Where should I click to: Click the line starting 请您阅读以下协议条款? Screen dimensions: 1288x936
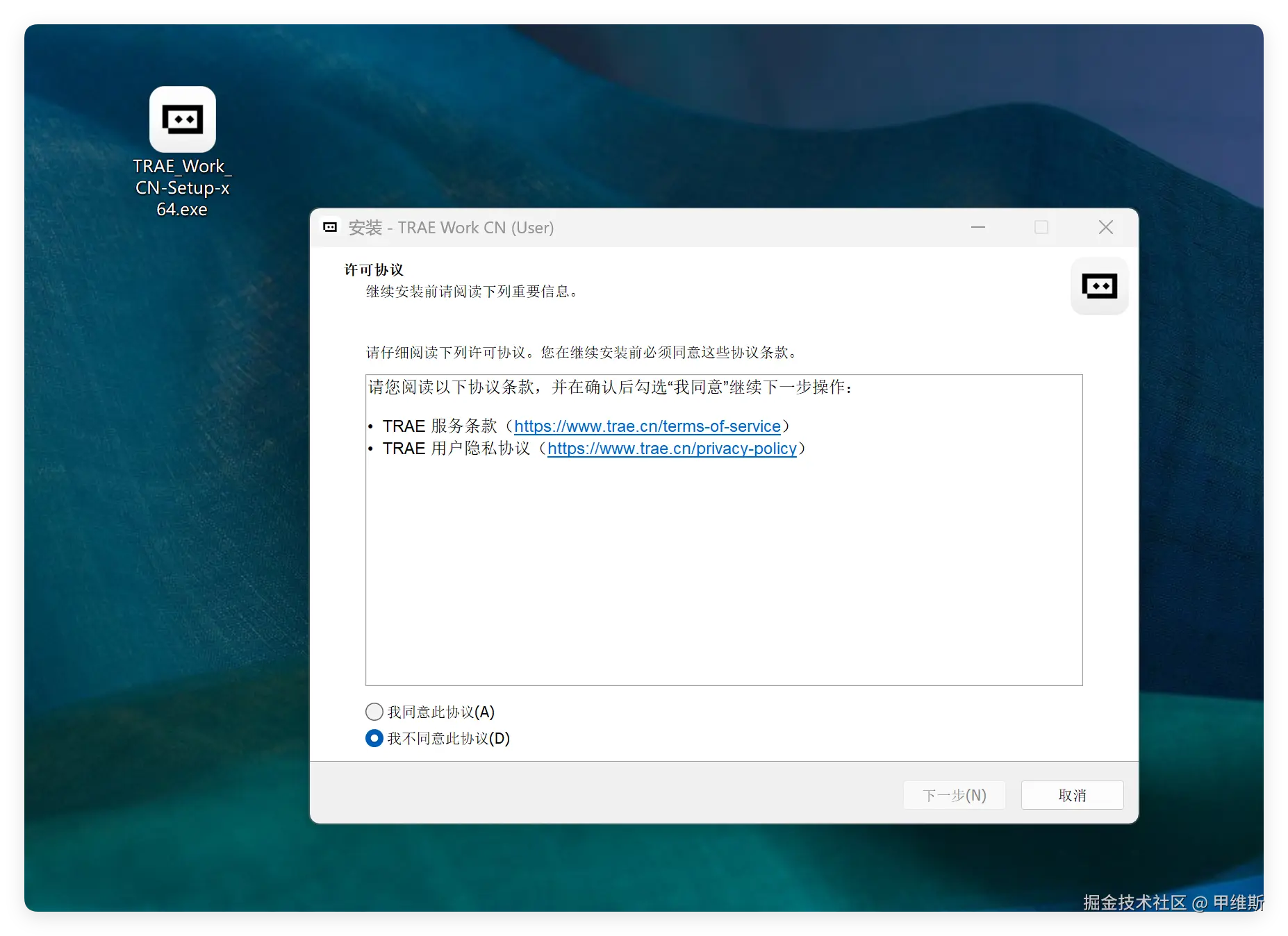(x=611, y=387)
